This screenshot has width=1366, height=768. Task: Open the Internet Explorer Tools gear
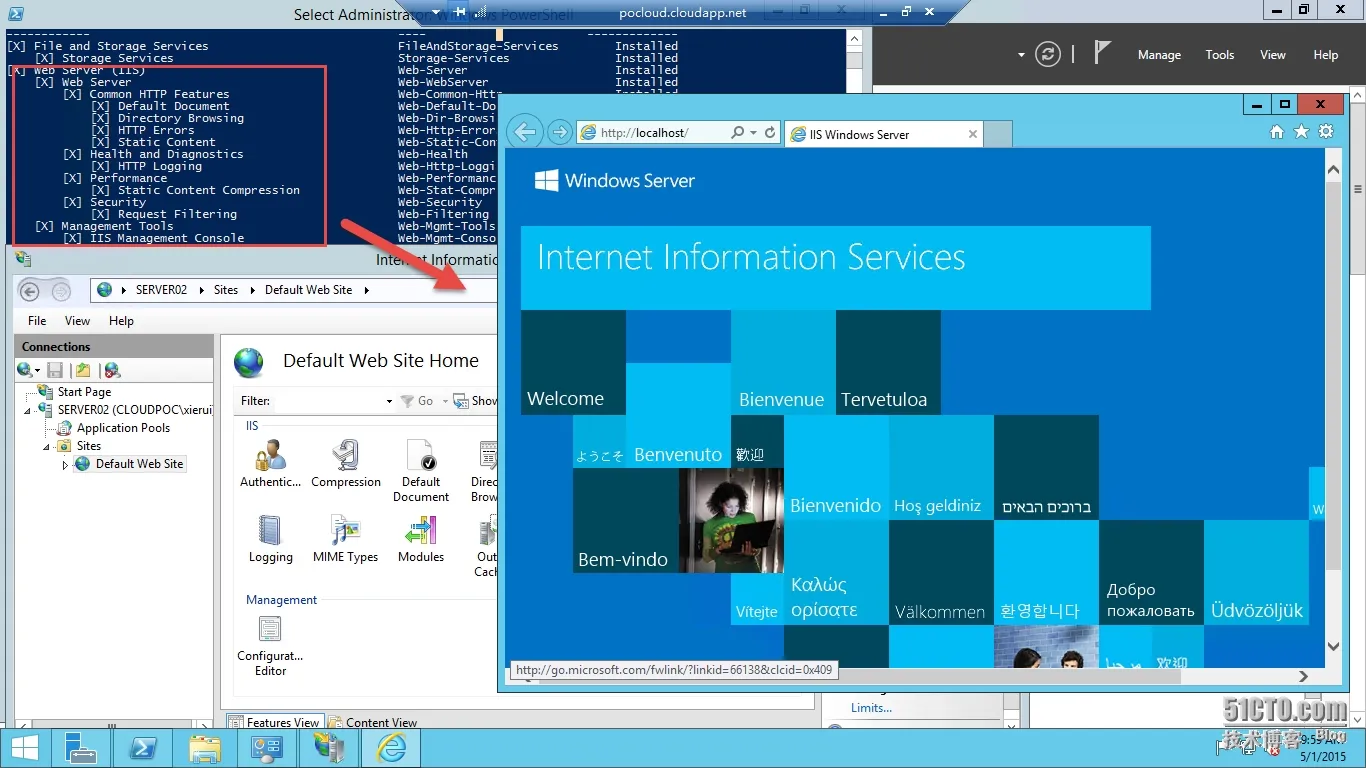(x=1326, y=132)
